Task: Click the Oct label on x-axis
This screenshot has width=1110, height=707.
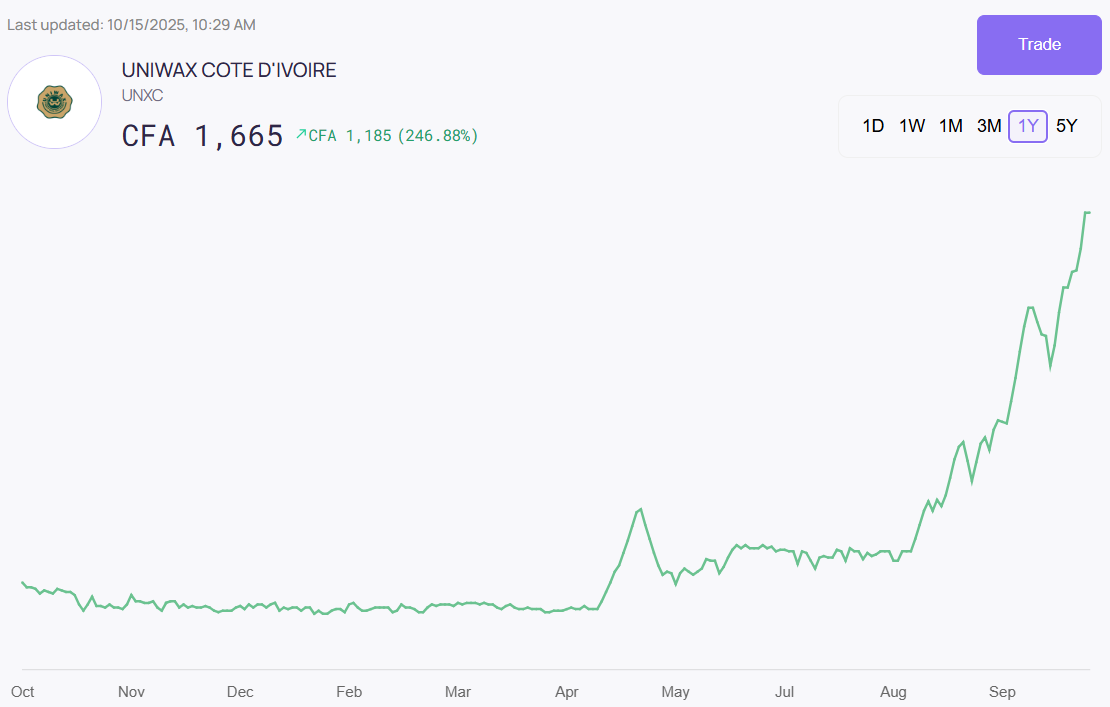Action: (22, 692)
